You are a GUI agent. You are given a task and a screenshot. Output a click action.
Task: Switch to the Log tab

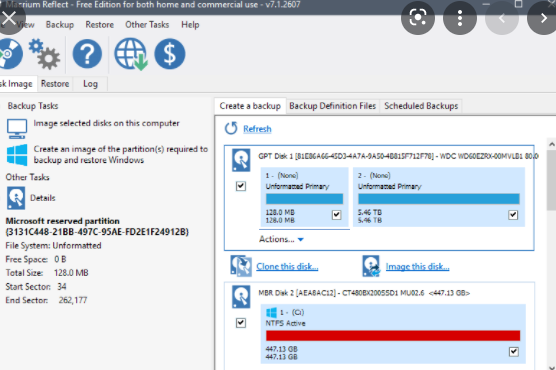tap(90, 84)
